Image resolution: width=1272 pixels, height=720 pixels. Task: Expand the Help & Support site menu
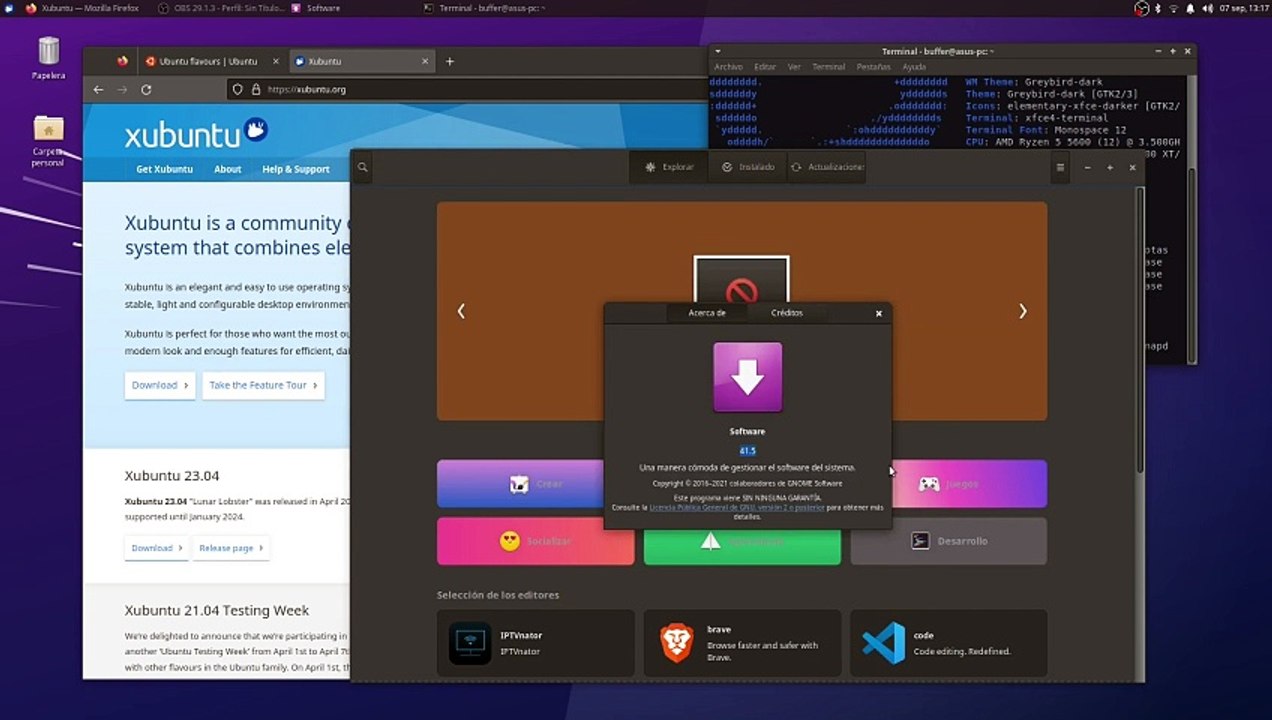click(296, 169)
